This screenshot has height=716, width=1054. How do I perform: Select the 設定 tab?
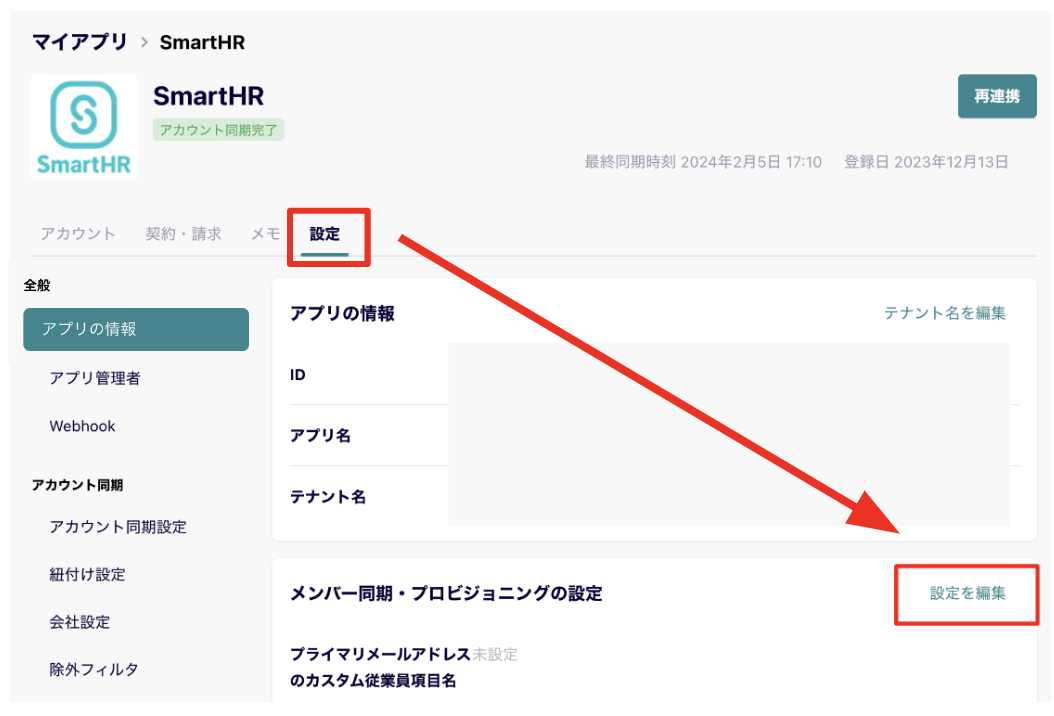pyautogui.click(x=325, y=234)
